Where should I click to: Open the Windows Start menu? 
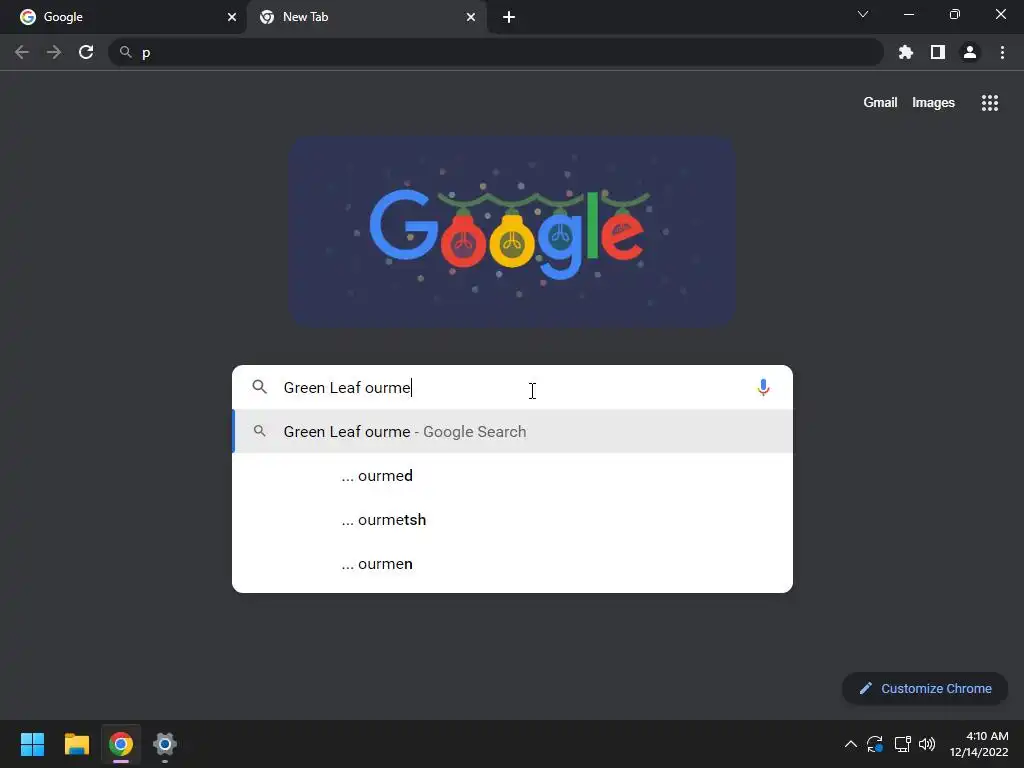[x=32, y=744]
